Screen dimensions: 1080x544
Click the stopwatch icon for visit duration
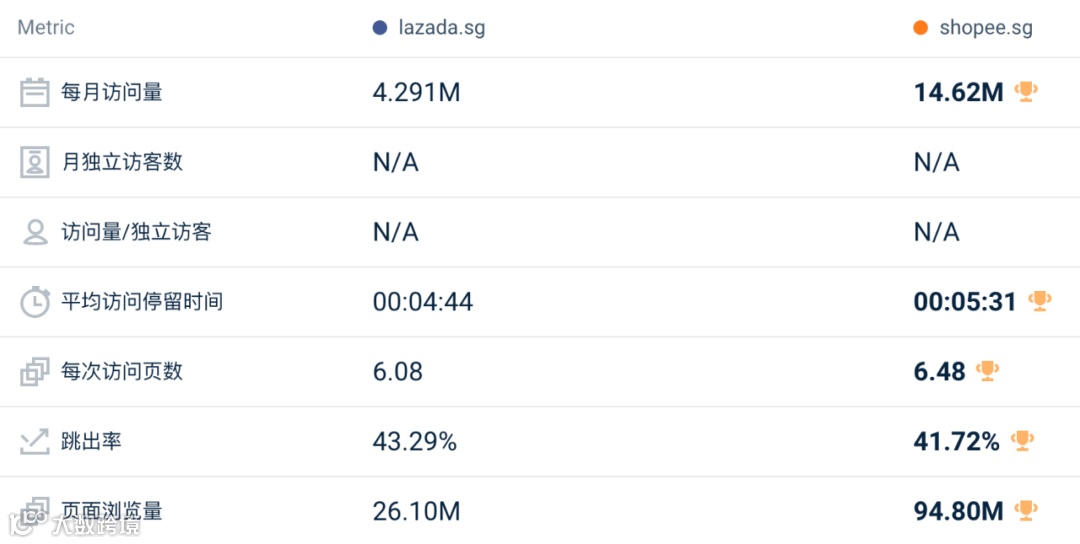click(35, 301)
